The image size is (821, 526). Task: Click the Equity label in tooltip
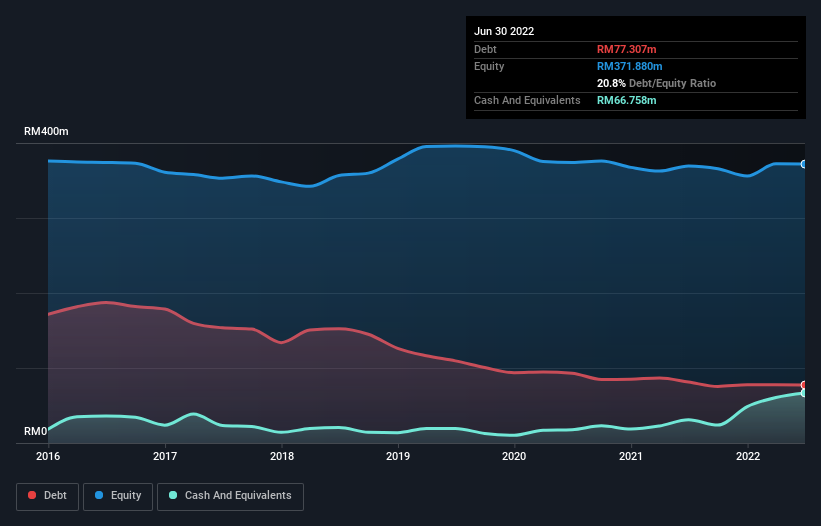(x=489, y=66)
